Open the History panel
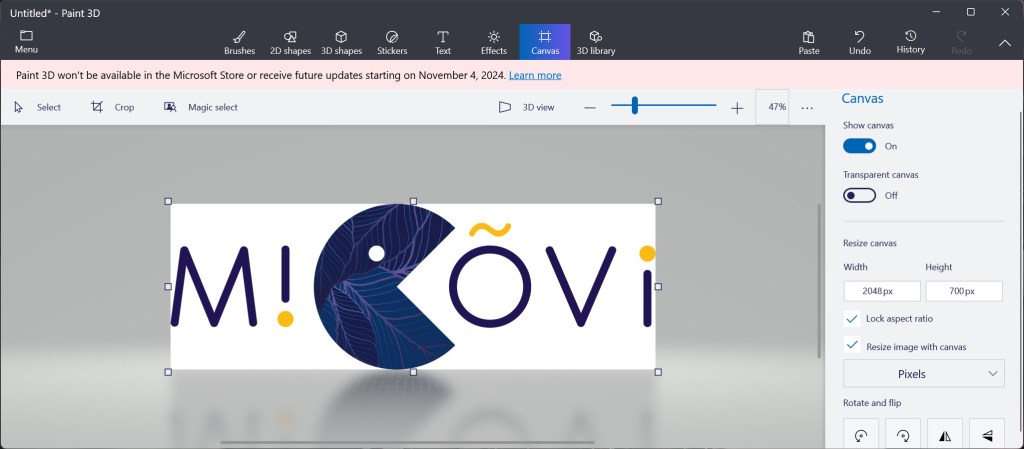 click(x=910, y=42)
